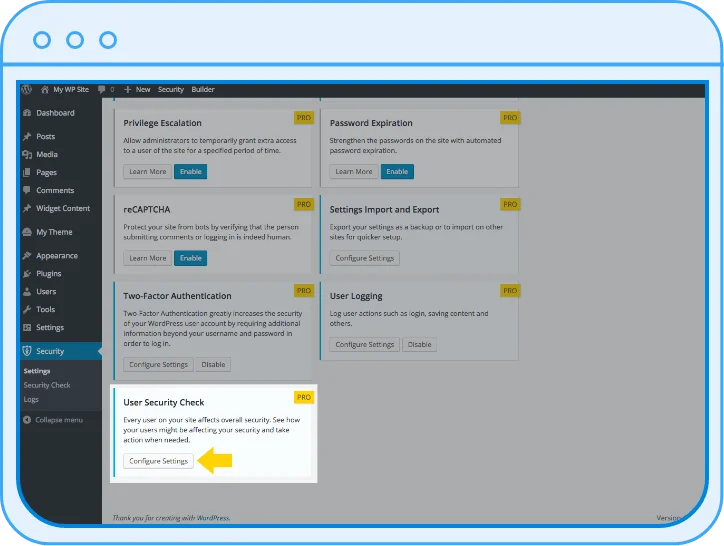
Task: Select Logs submenu item
Action: (x=31, y=399)
